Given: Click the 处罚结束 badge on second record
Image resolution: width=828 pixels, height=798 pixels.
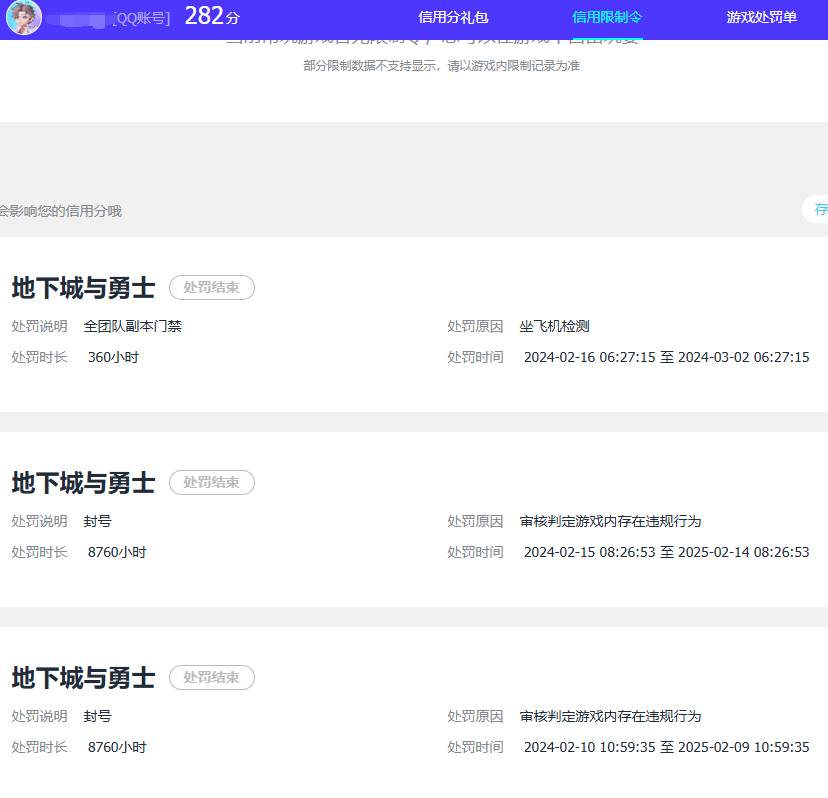Looking at the screenshot, I should [x=211, y=482].
